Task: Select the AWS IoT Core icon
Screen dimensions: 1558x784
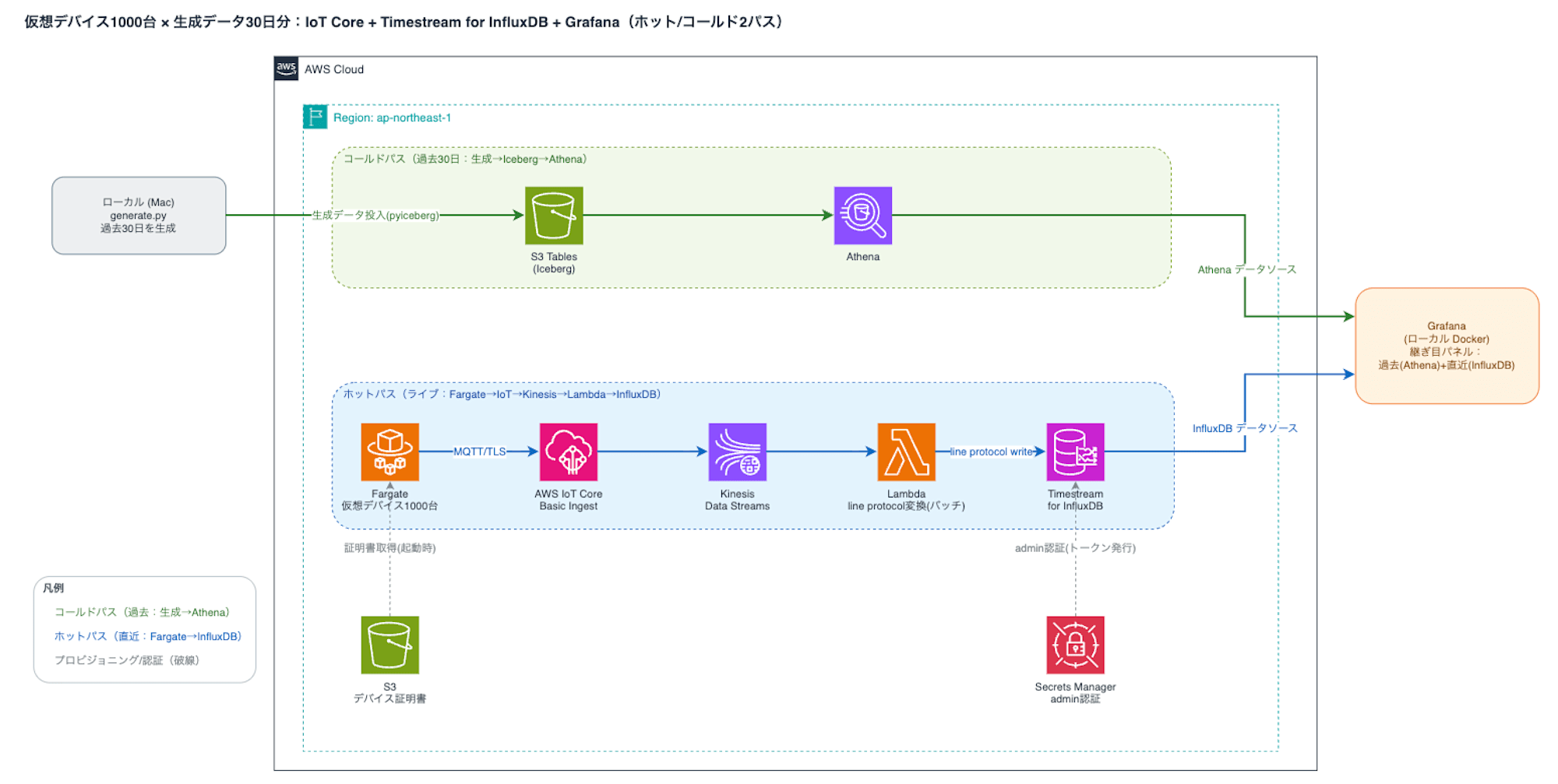Action: (x=569, y=452)
